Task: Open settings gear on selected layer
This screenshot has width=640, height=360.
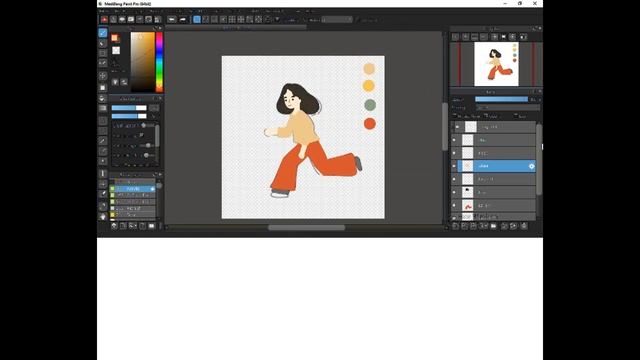Action: (531, 166)
